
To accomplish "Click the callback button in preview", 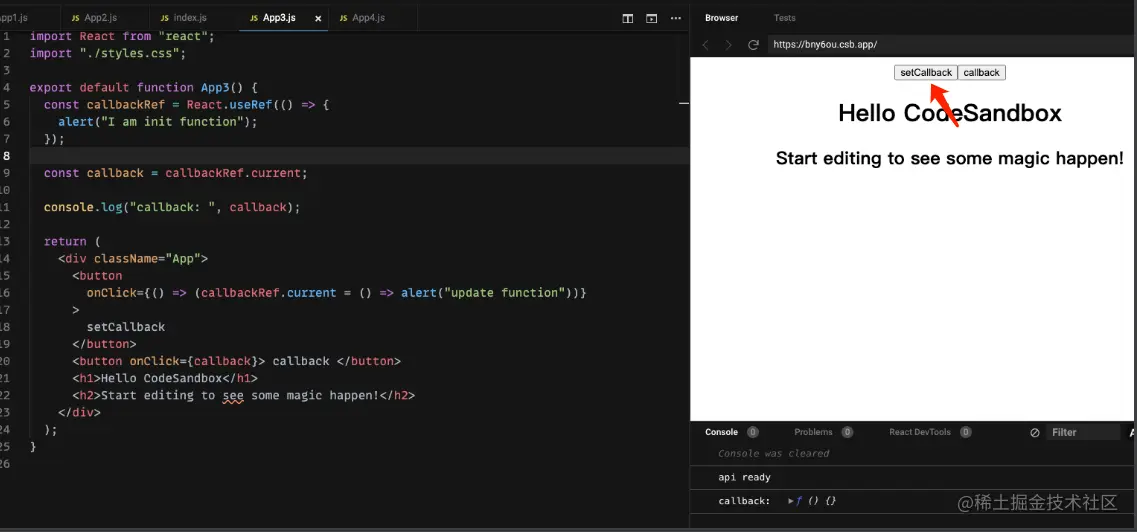I will point(982,72).
